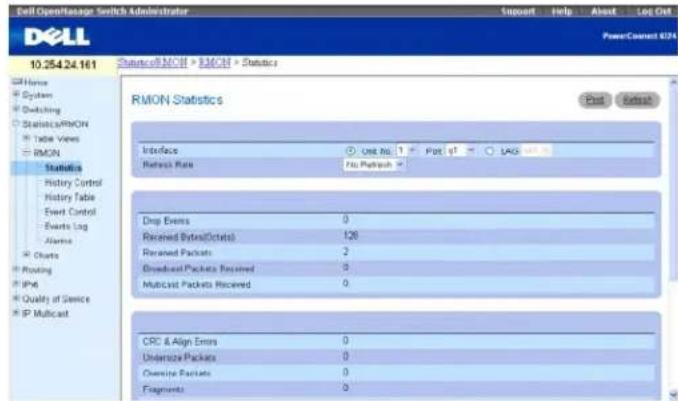Click the Refresh button
The height and width of the screenshot is (401, 678).
(x=637, y=100)
